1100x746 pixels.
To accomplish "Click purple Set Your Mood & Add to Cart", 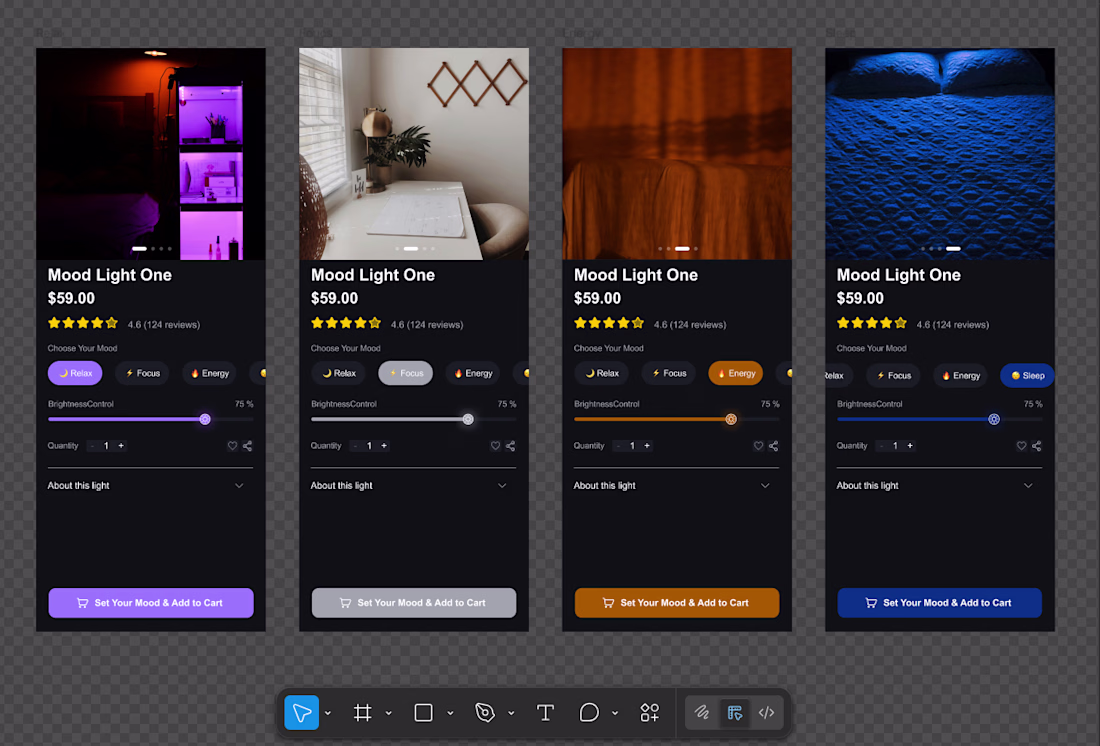I will click(151, 603).
